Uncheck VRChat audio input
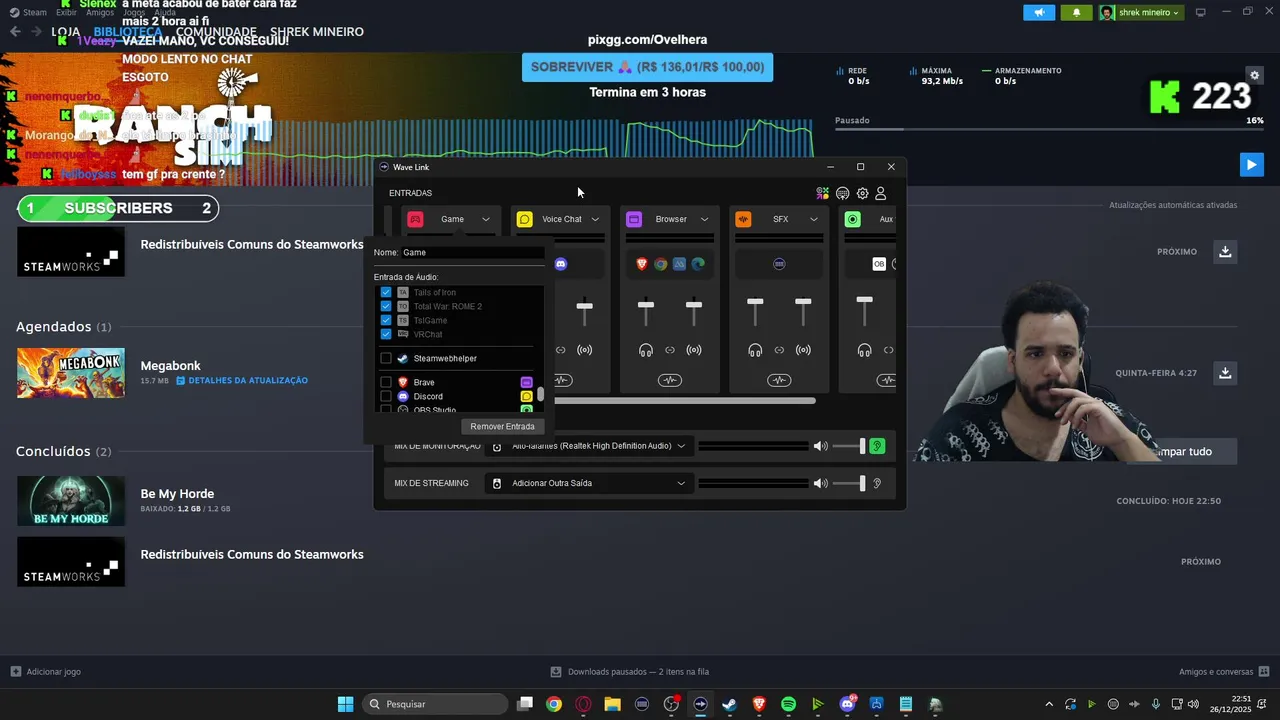The image size is (1280, 720). pos(386,334)
